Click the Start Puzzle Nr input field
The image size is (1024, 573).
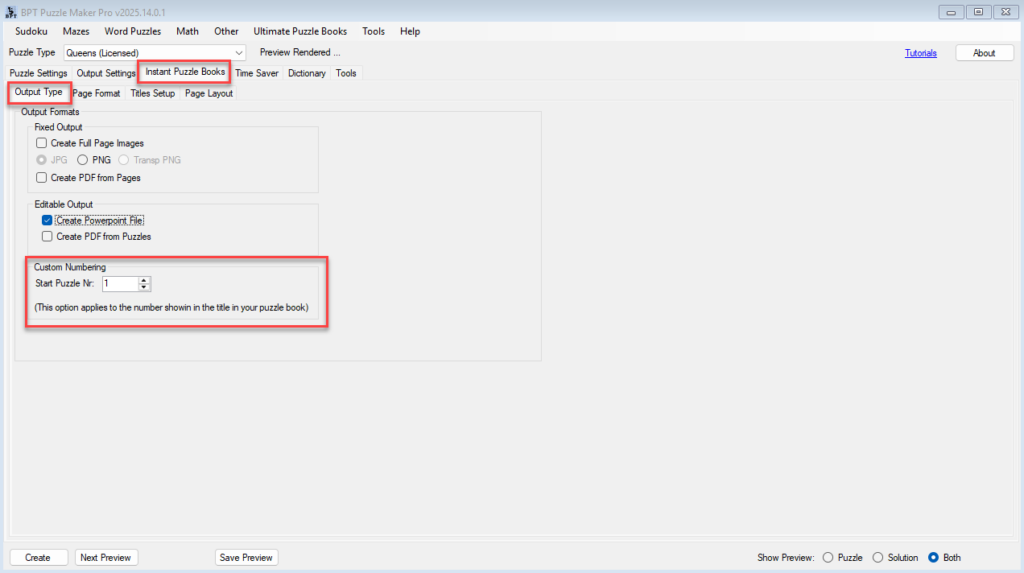(119, 284)
